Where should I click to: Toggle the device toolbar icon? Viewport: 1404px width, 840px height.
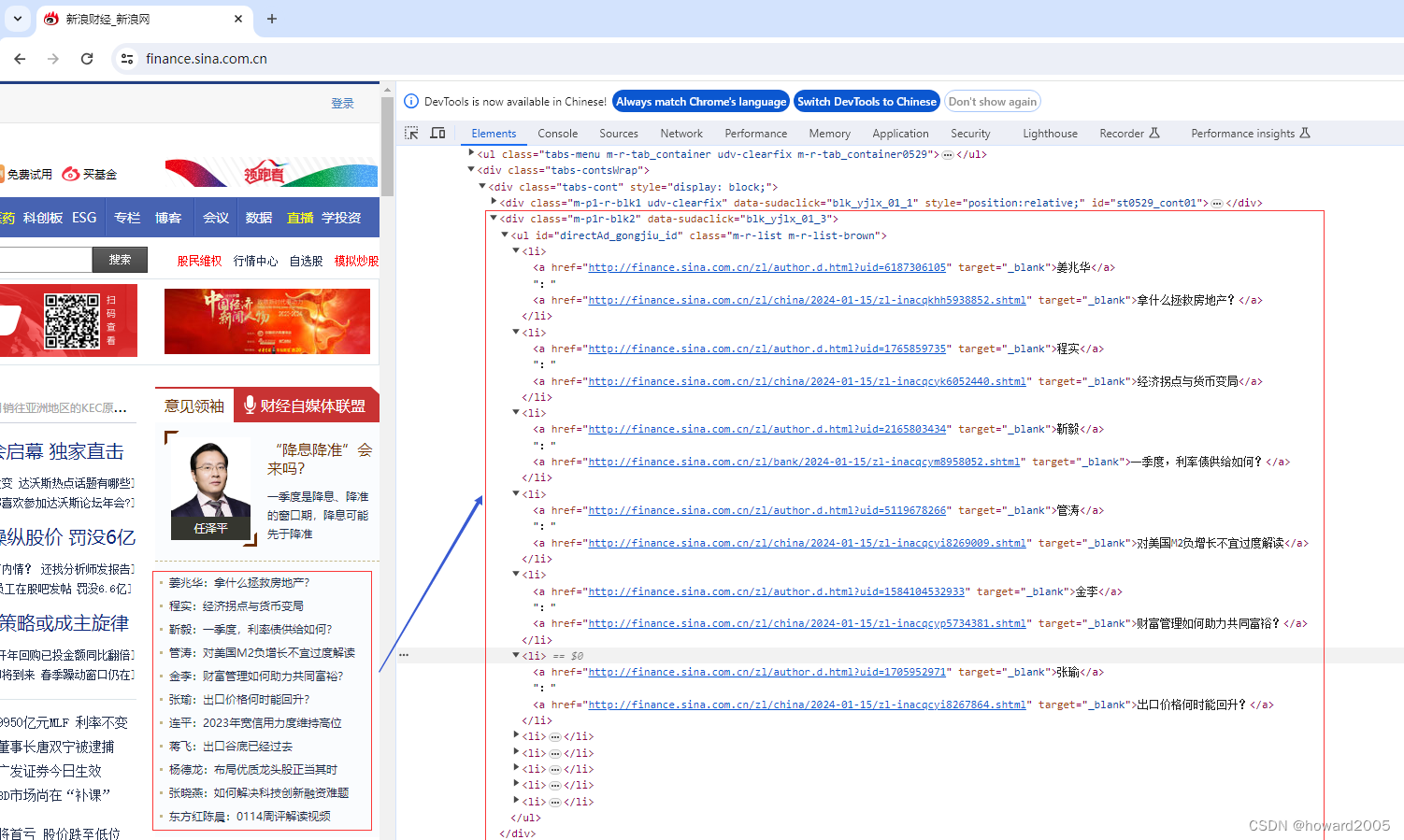[x=437, y=134]
